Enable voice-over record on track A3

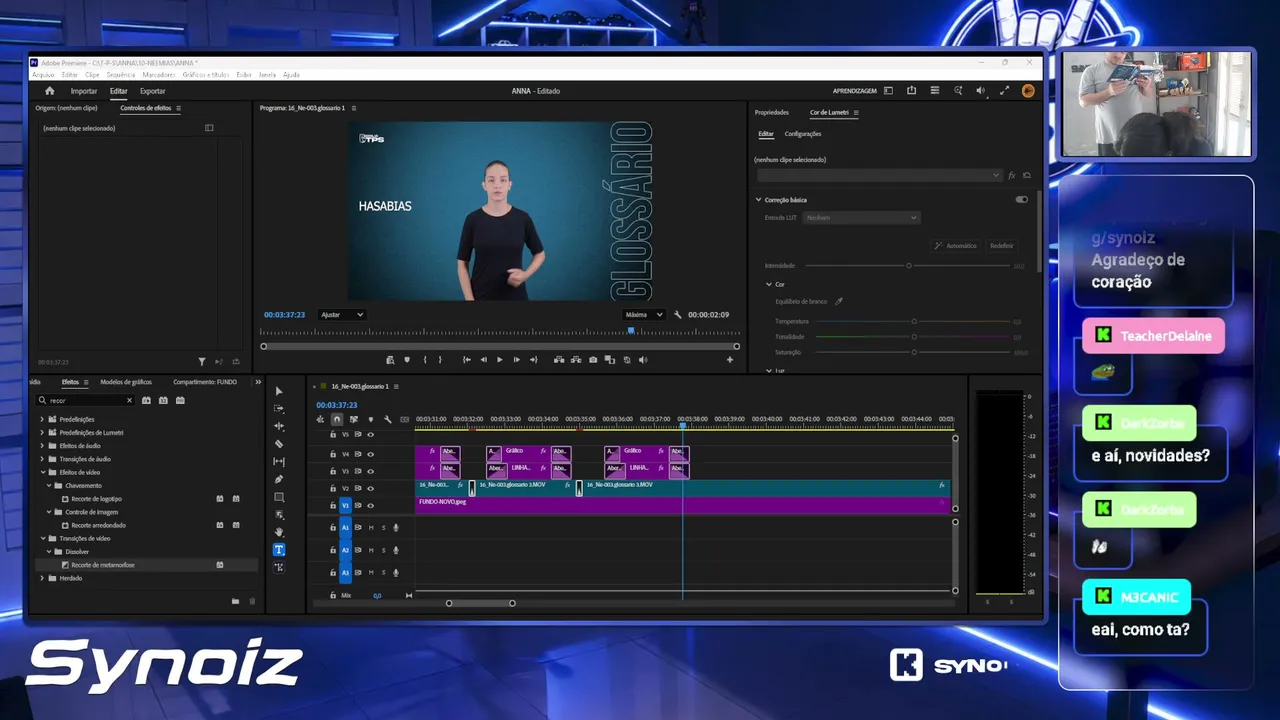tap(396, 573)
